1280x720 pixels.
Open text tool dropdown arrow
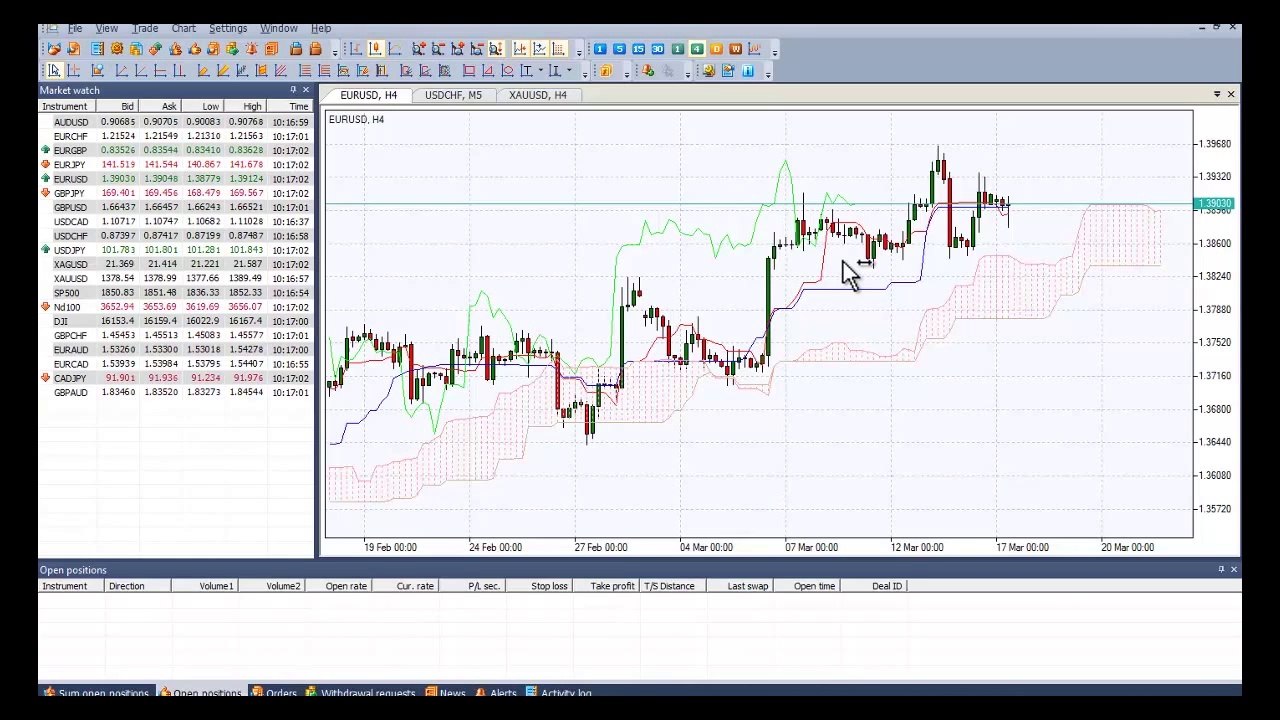(x=541, y=70)
